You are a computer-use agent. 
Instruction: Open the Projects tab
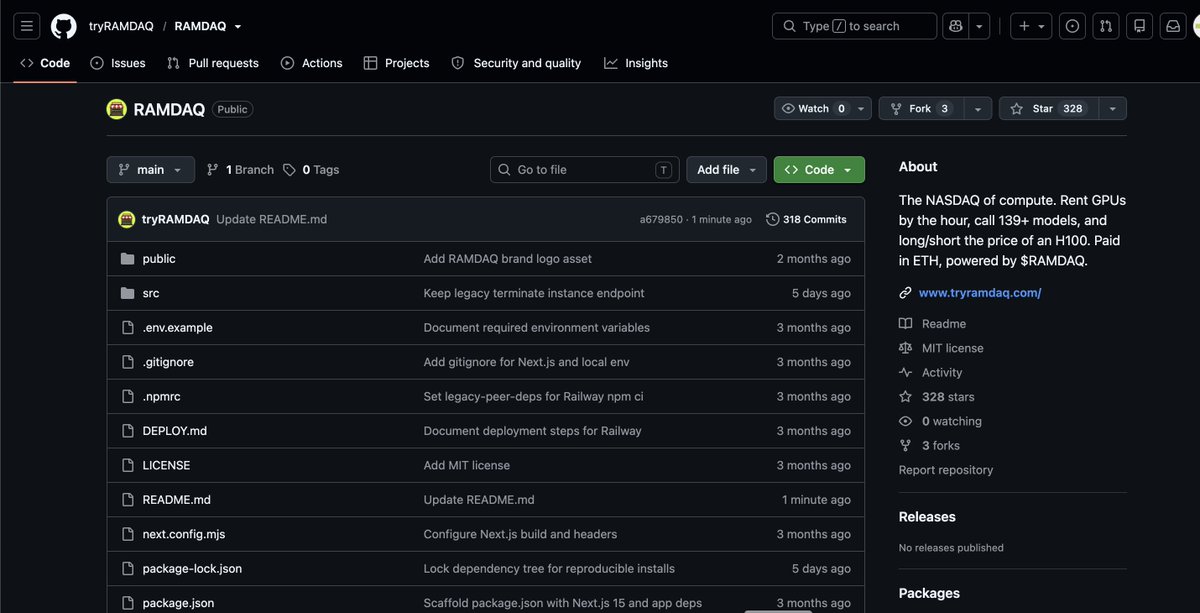tap(396, 63)
